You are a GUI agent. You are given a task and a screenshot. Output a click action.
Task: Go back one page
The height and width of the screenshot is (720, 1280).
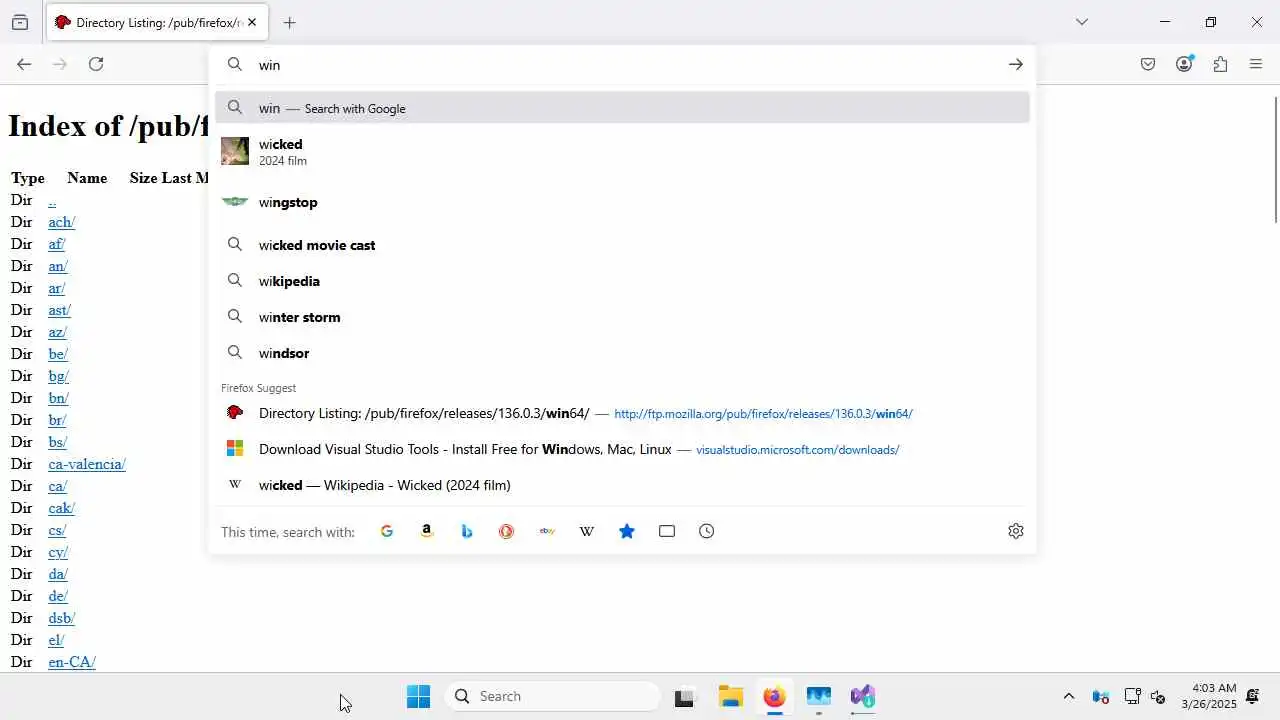pyautogui.click(x=24, y=64)
